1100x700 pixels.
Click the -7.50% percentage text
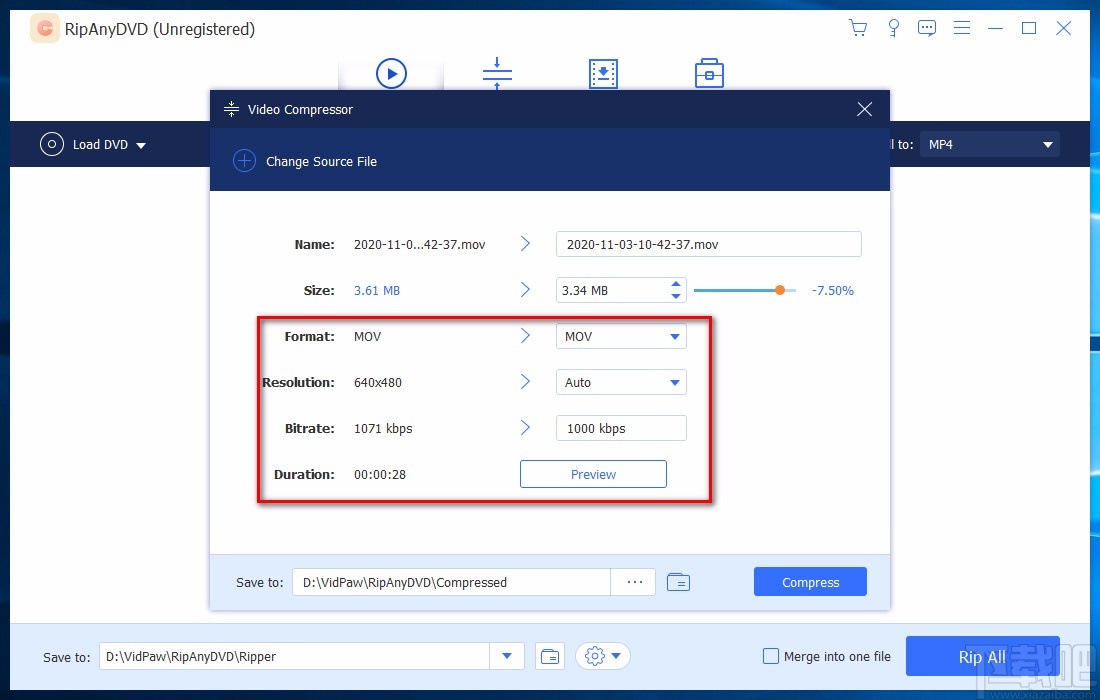(833, 290)
